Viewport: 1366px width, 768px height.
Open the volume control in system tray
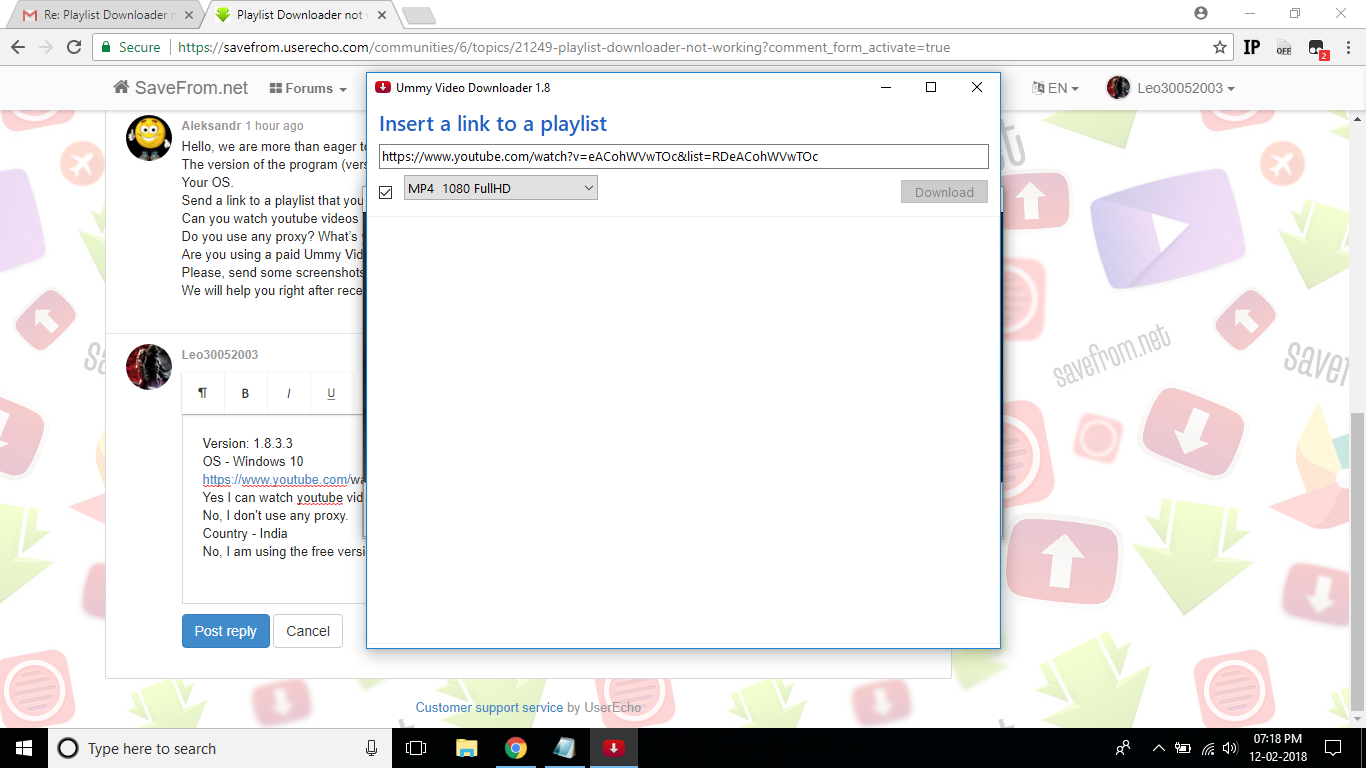(x=1229, y=748)
